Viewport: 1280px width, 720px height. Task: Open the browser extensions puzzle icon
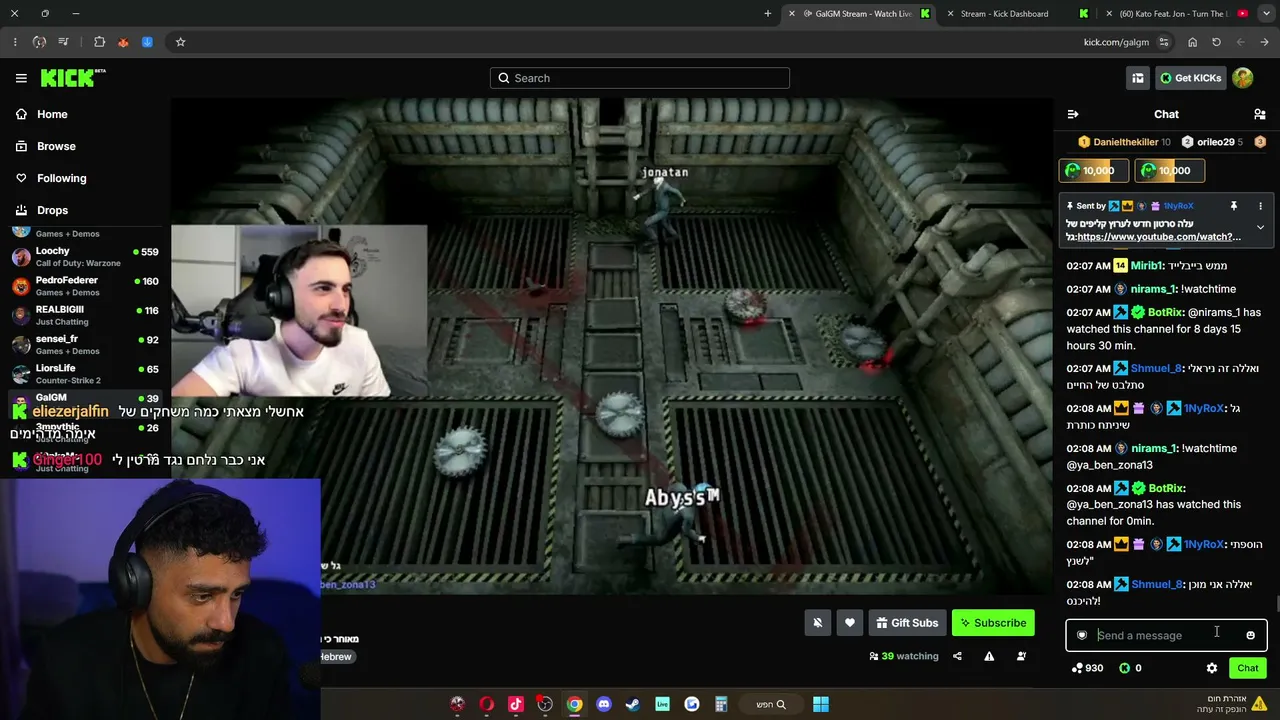99,42
